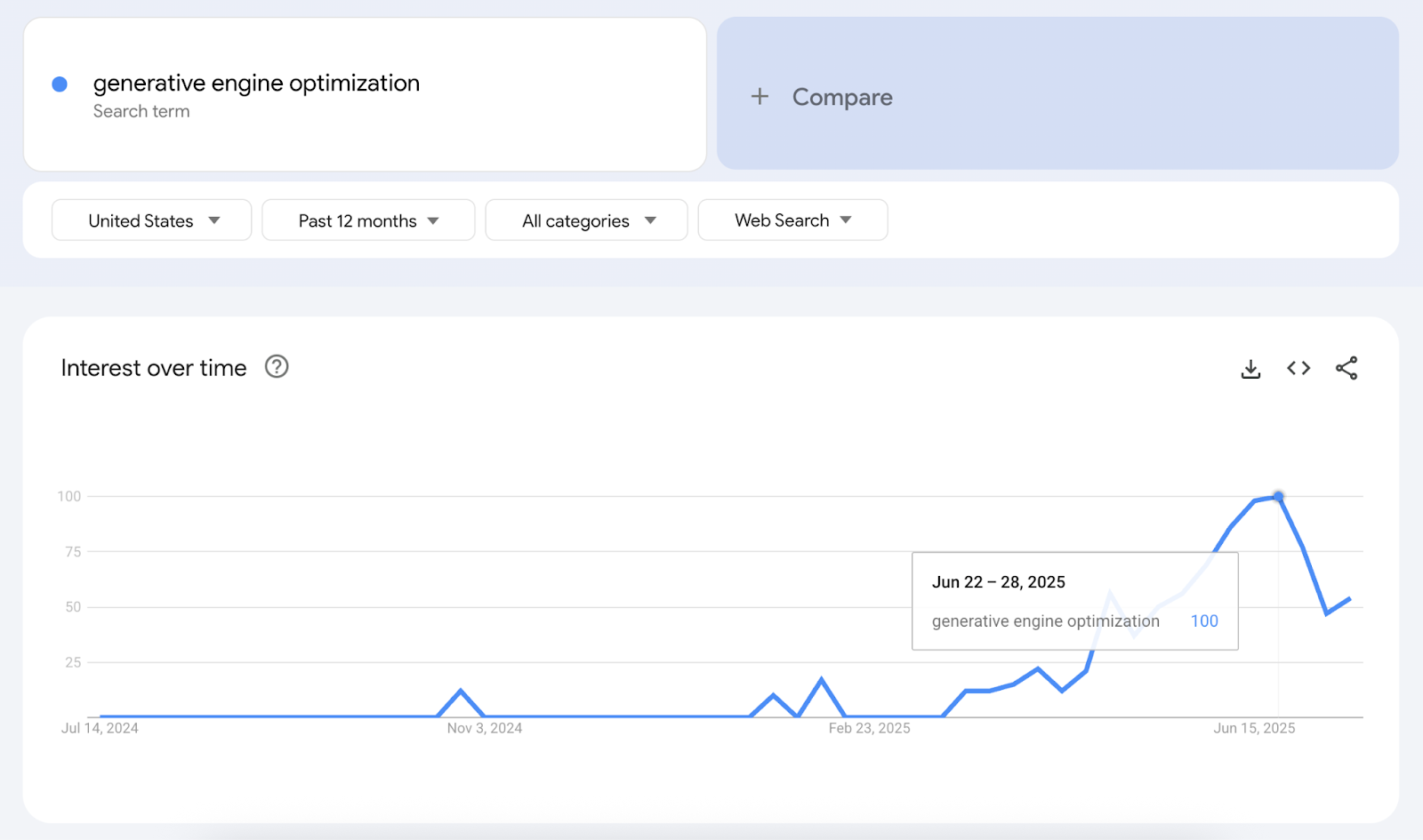Open the embed code view with the <> icon

tap(1298, 367)
